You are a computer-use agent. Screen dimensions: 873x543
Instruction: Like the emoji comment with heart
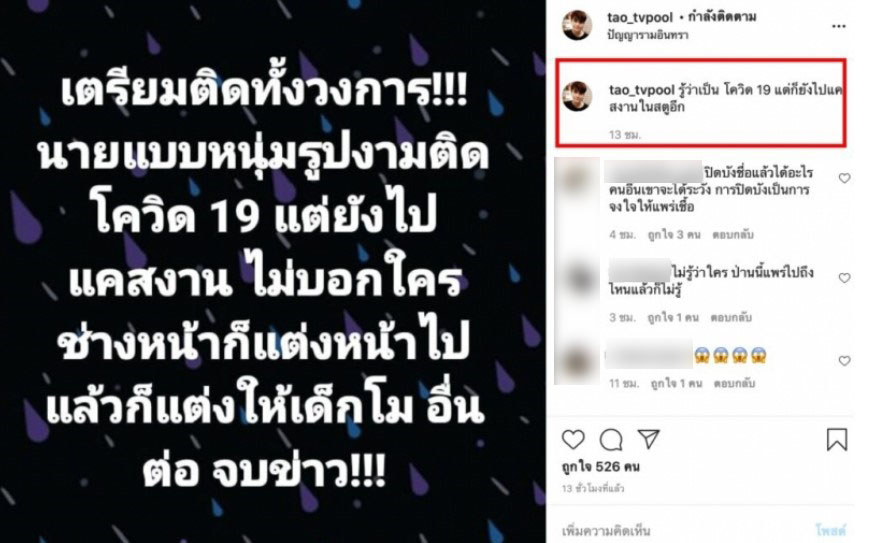point(845,361)
